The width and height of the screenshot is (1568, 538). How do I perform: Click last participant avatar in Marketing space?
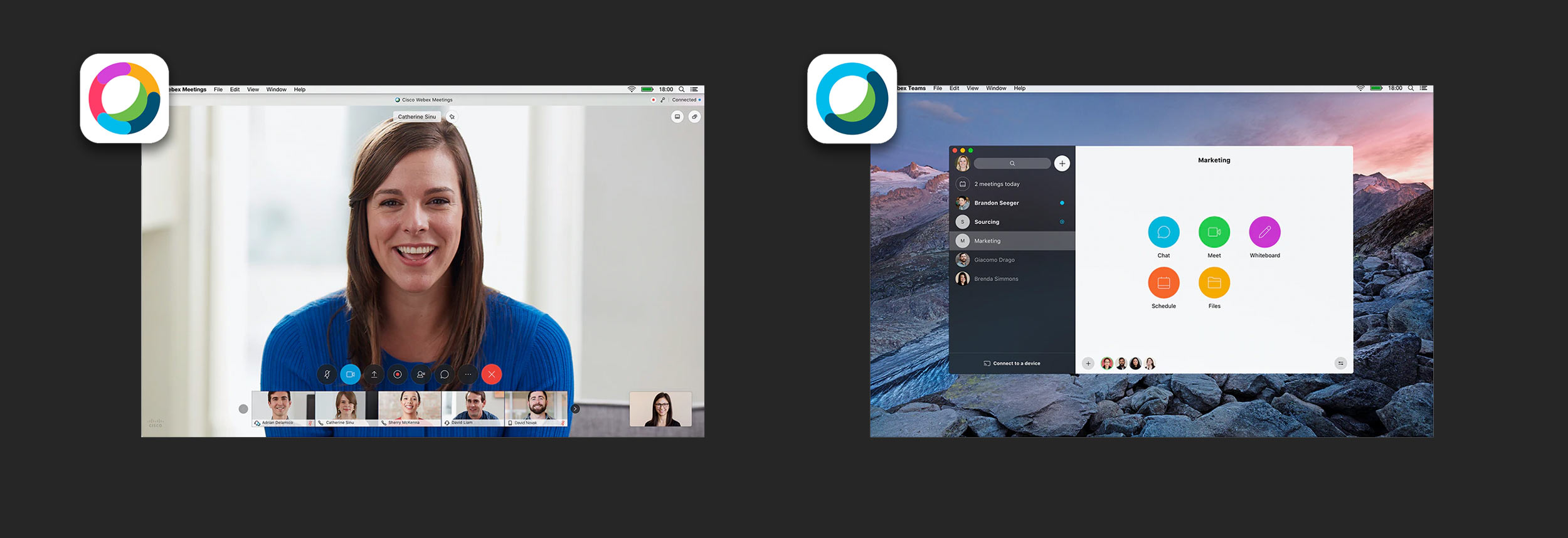click(1150, 364)
